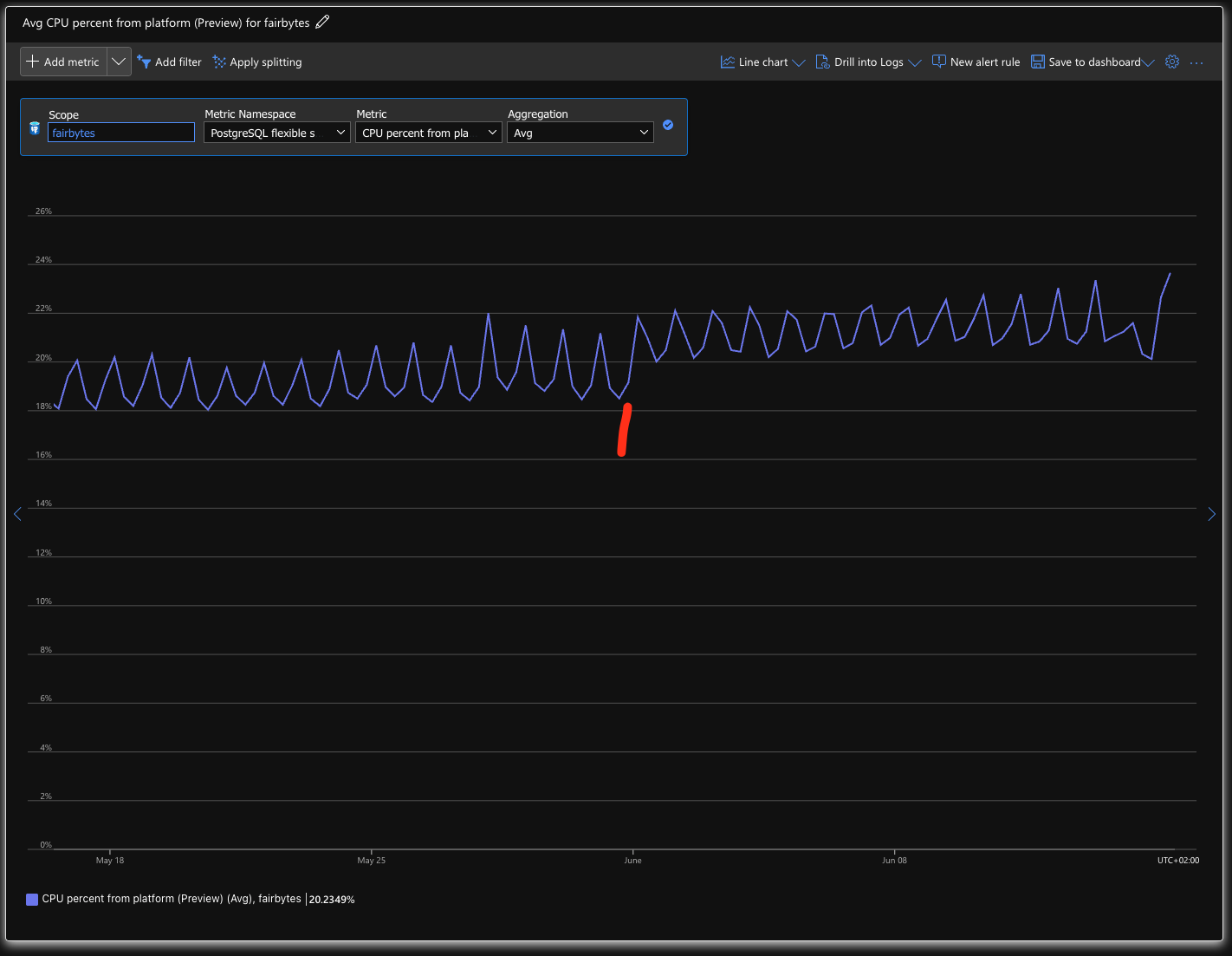The height and width of the screenshot is (956, 1232).
Task: Click the Add metric button
Action: click(x=63, y=62)
